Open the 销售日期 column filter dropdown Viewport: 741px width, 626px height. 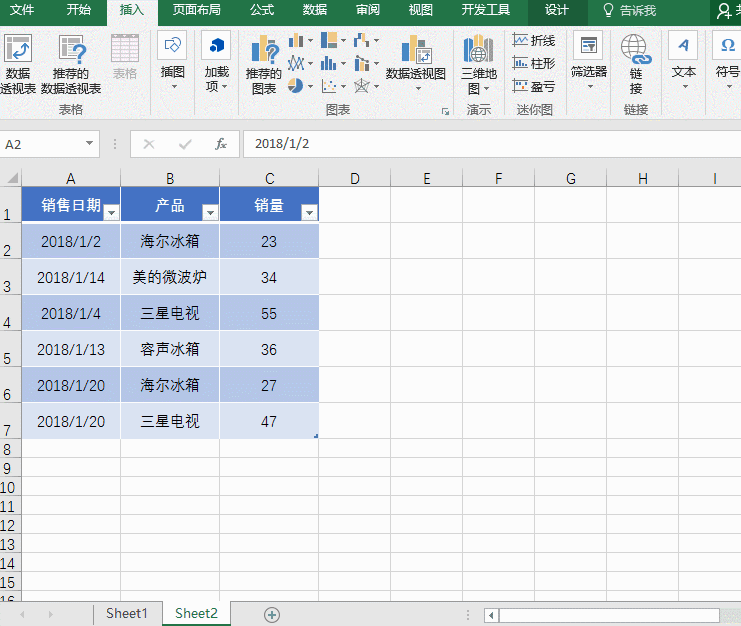tap(111, 212)
